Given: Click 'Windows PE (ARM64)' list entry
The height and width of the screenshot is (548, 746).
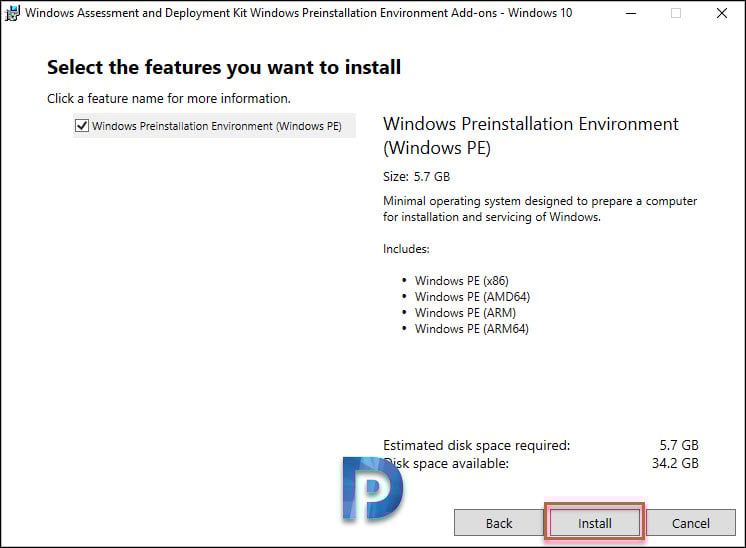Looking at the screenshot, I should pos(471,329).
